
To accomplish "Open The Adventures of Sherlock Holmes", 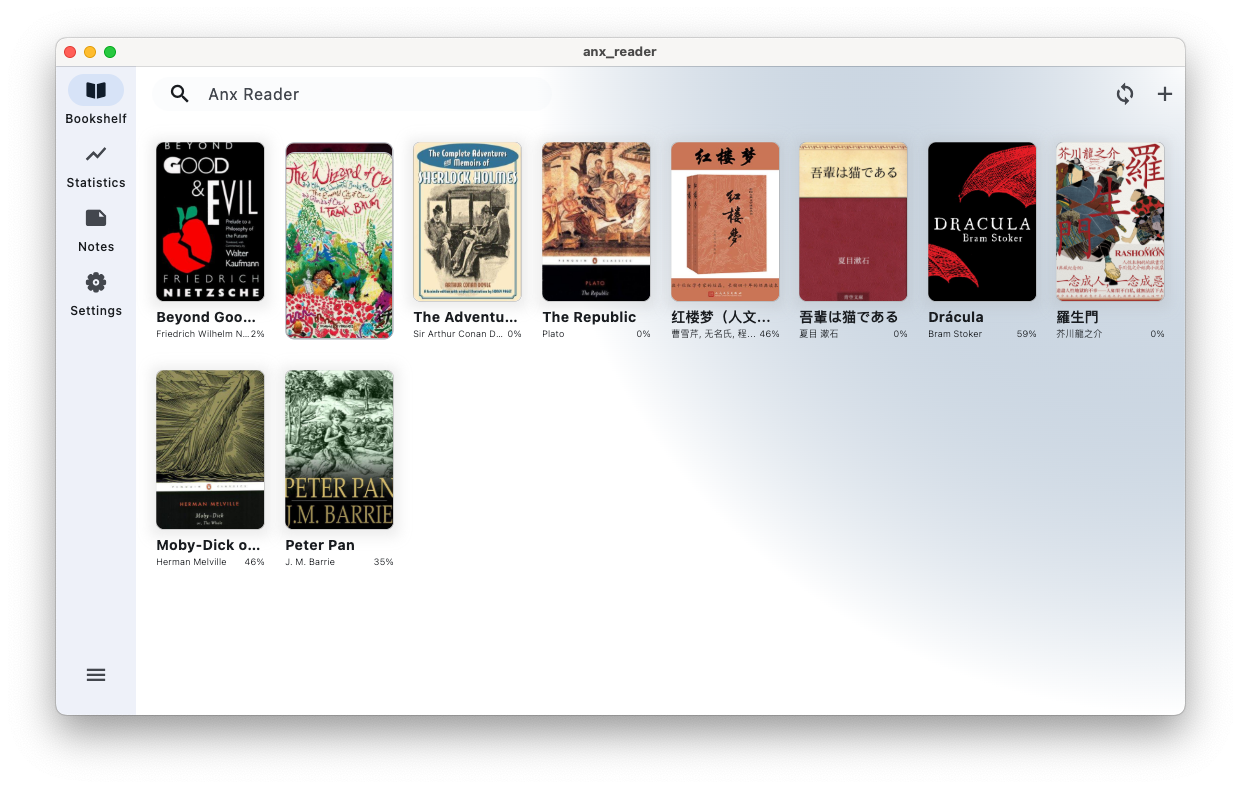I will point(467,221).
